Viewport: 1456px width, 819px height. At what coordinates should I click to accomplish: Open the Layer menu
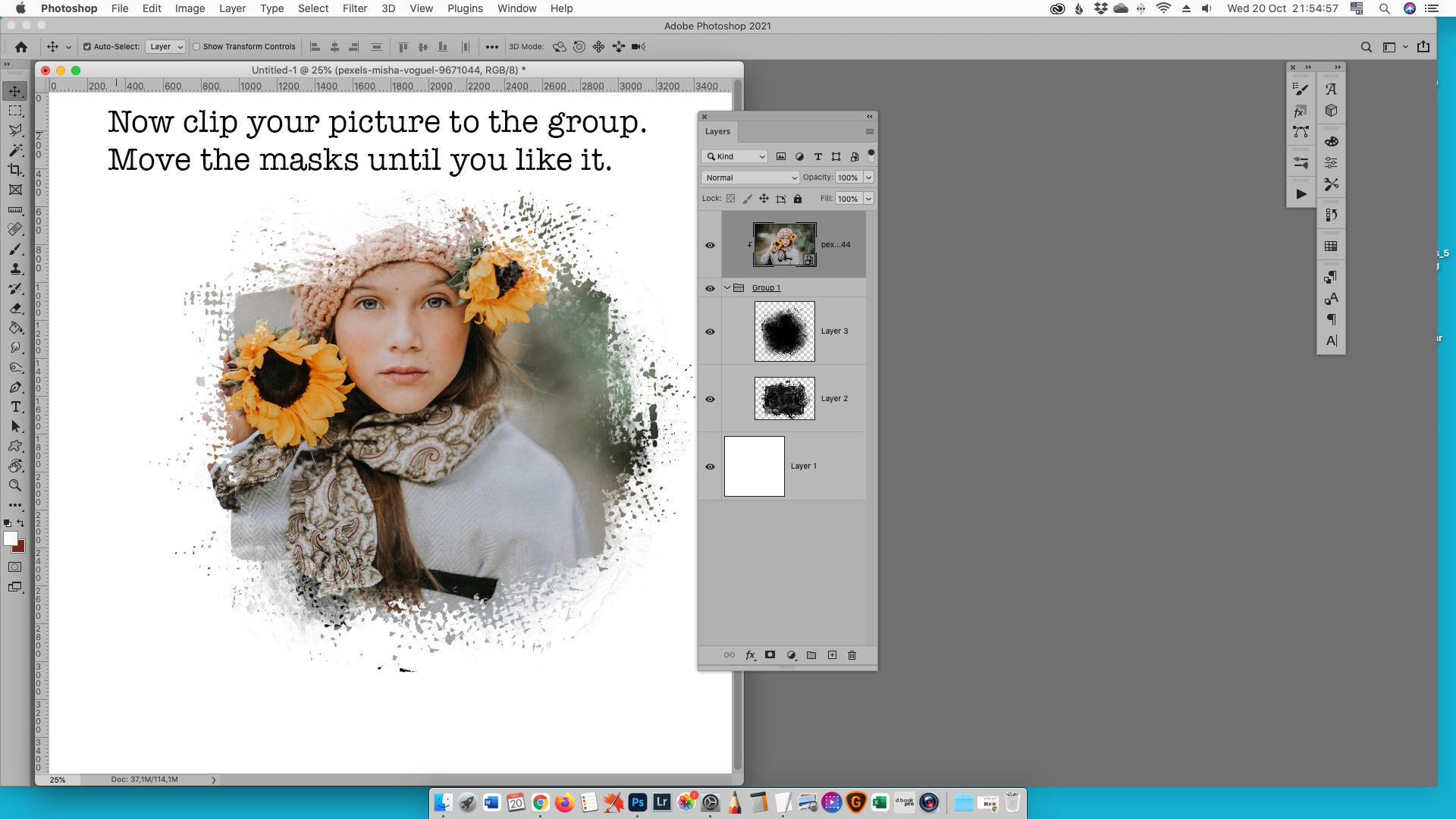[x=232, y=8]
